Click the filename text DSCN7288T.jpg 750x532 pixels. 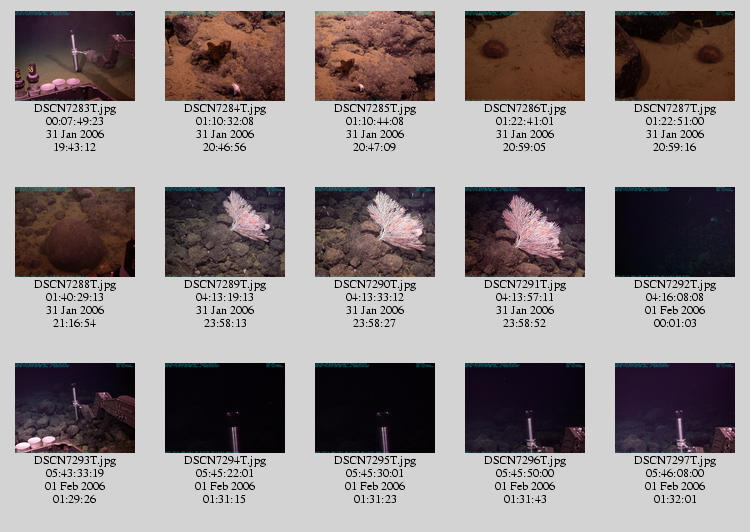(75, 285)
